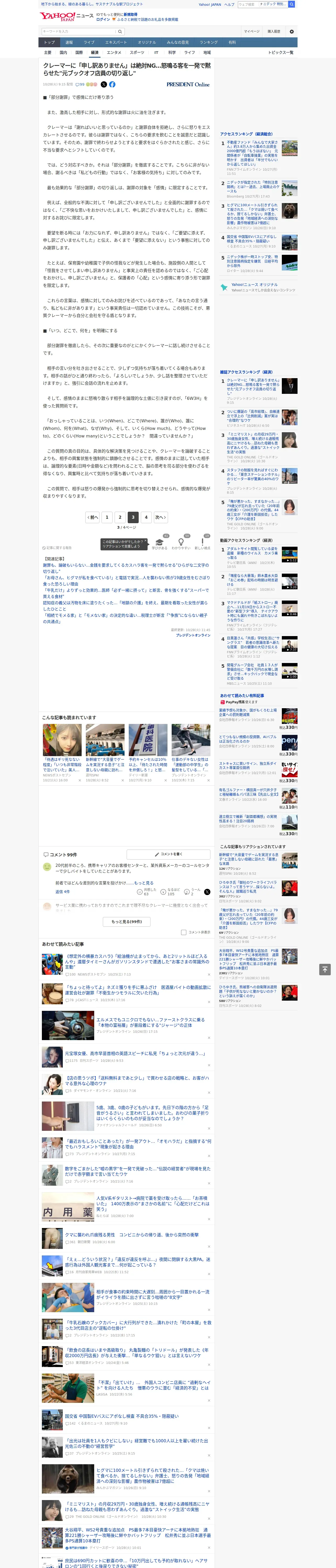
Task: Click the キーワードを入力 search field
Action: (x=78, y=32)
